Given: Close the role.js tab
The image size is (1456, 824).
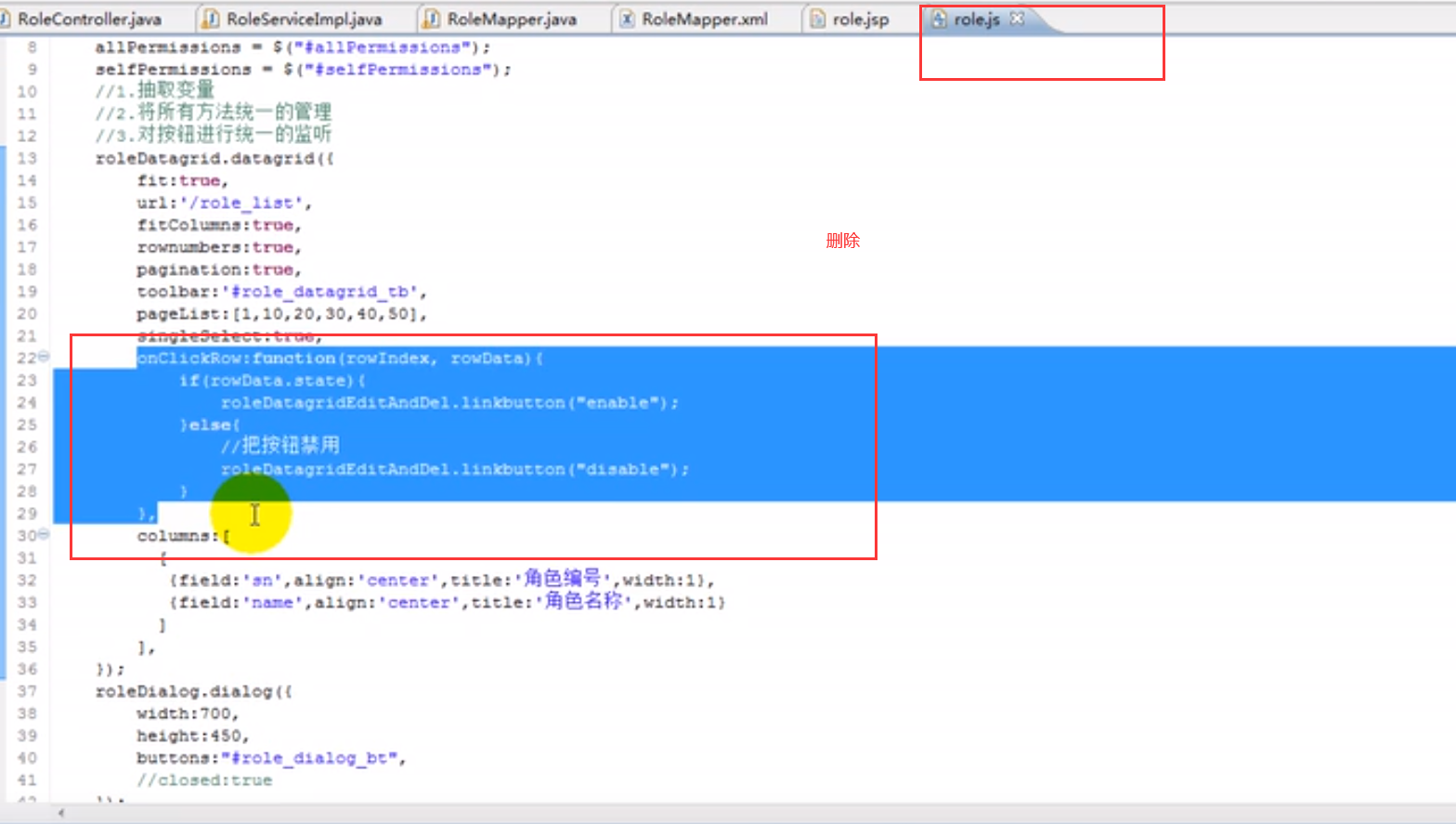Looking at the screenshot, I should click(x=1017, y=18).
